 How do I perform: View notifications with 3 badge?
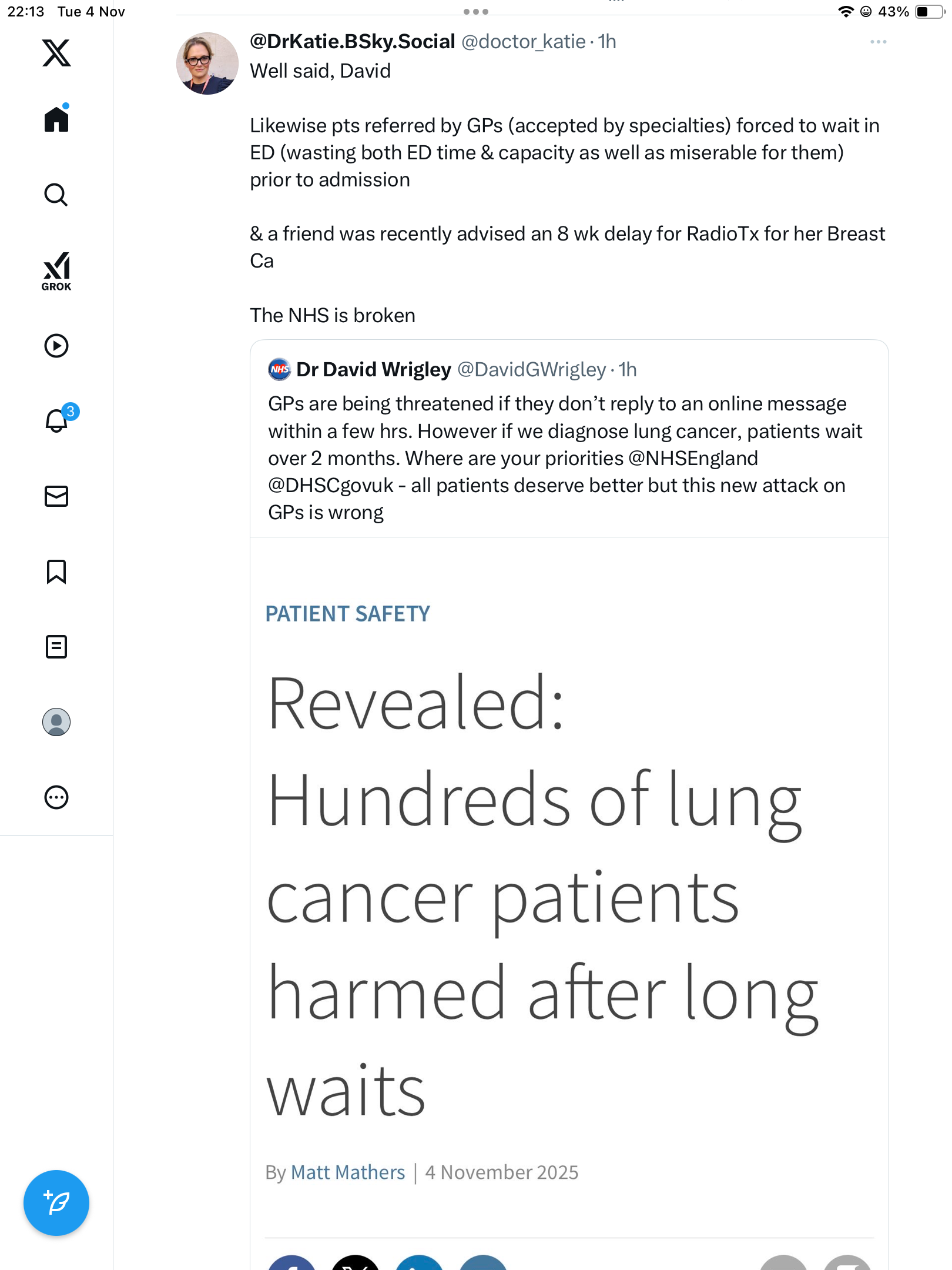[57, 420]
